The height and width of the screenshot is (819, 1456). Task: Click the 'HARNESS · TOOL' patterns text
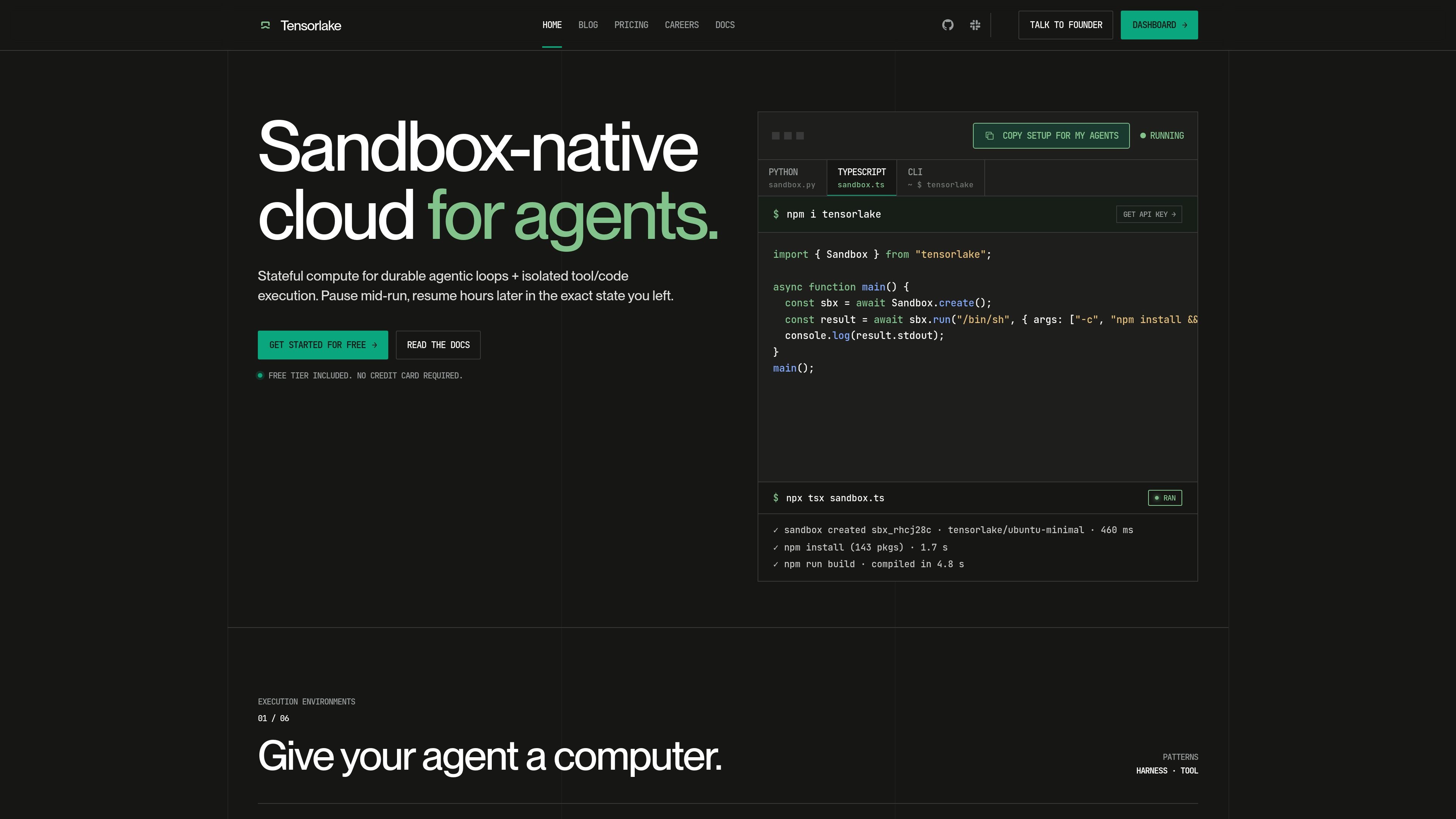tap(1167, 771)
